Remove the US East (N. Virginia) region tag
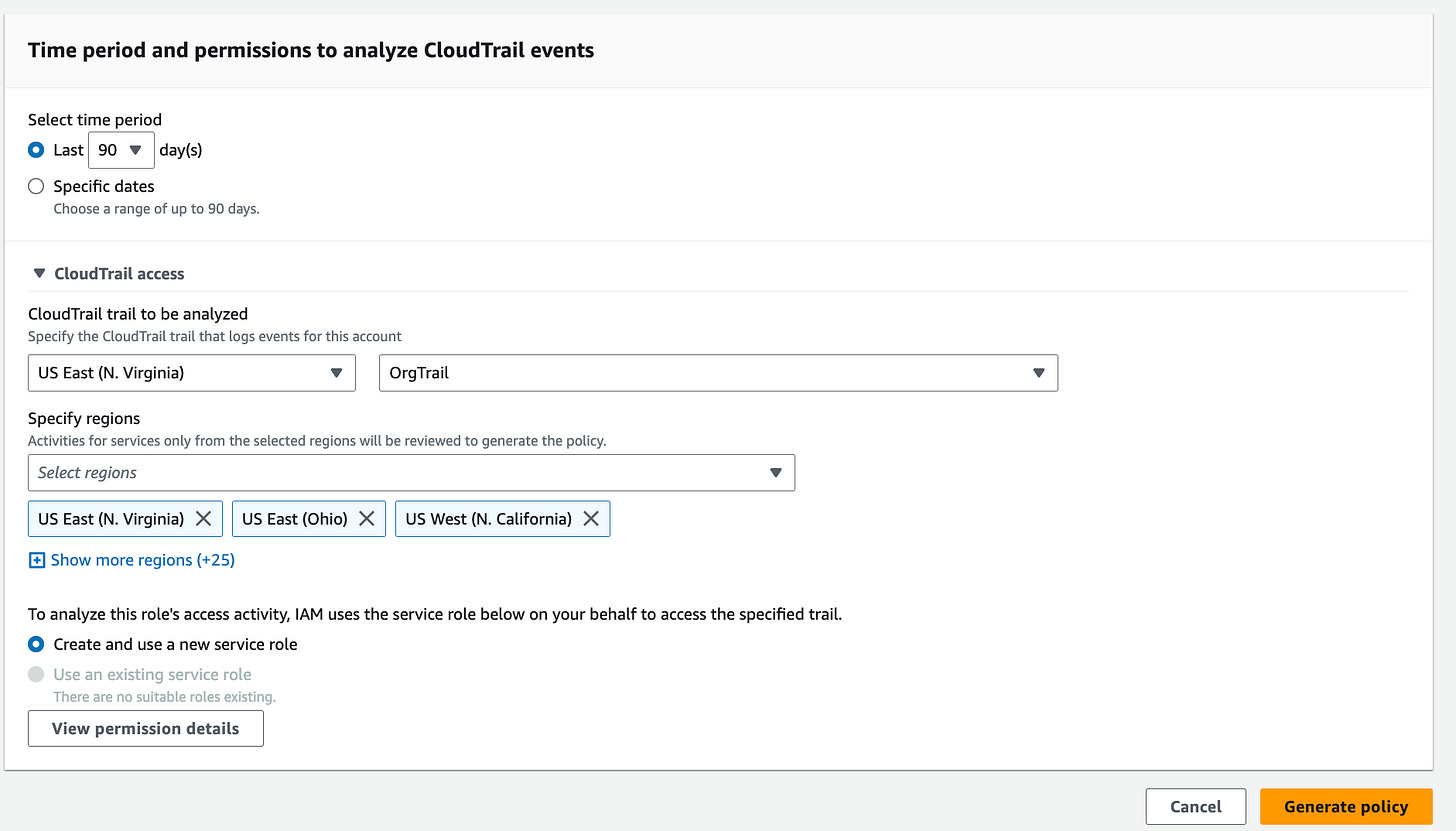1456x831 pixels. click(x=203, y=519)
